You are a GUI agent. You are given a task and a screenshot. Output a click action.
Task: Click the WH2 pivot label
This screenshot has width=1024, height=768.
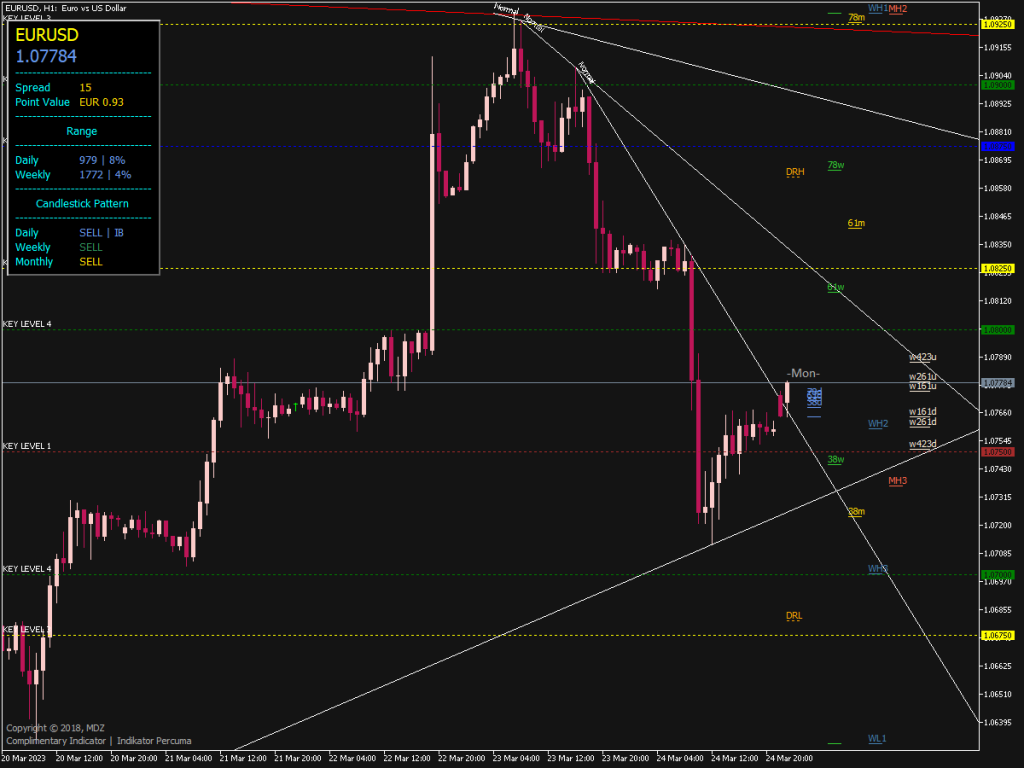tap(878, 424)
